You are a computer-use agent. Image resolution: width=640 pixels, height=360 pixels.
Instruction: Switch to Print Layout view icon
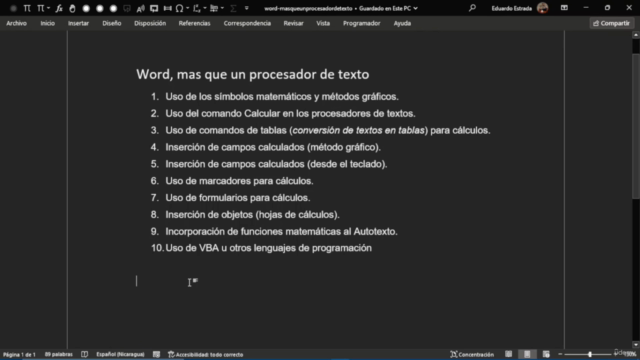coord(527,354)
